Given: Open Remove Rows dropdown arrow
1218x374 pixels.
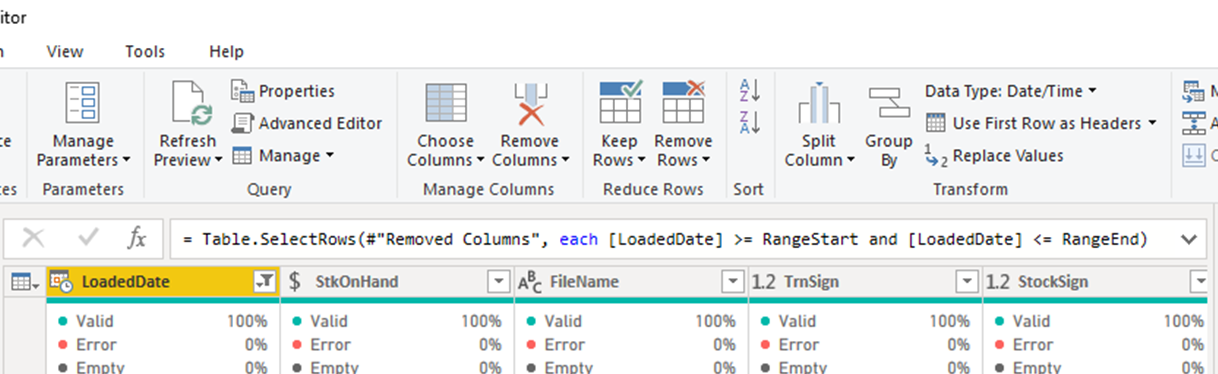Looking at the screenshot, I should 707,160.
